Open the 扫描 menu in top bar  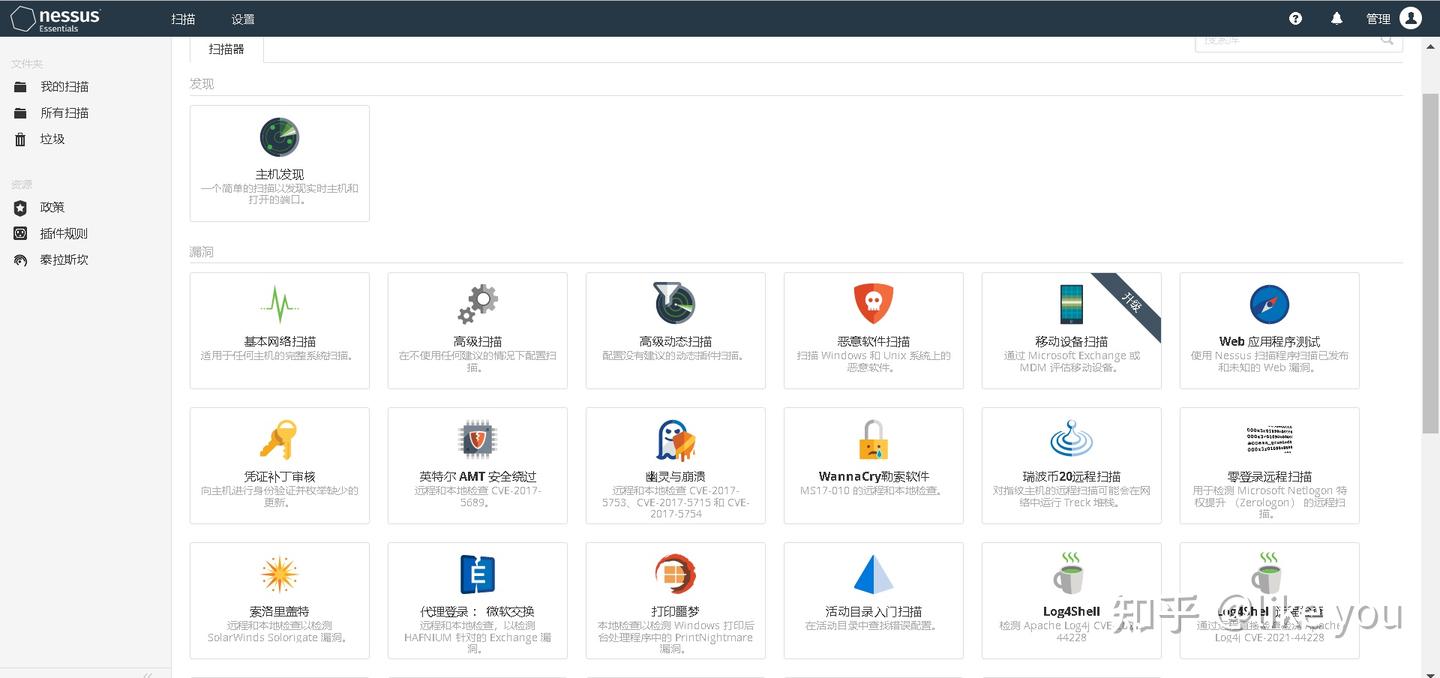183,19
